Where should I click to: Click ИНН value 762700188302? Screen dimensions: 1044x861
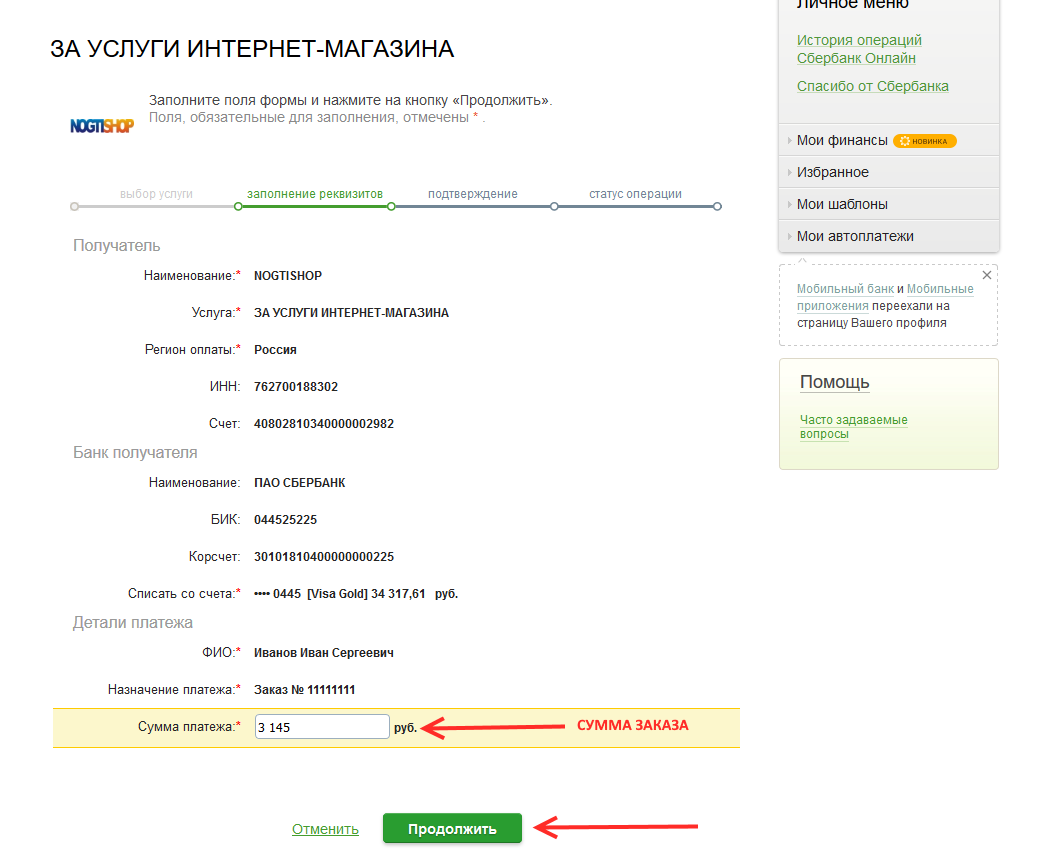tap(296, 387)
